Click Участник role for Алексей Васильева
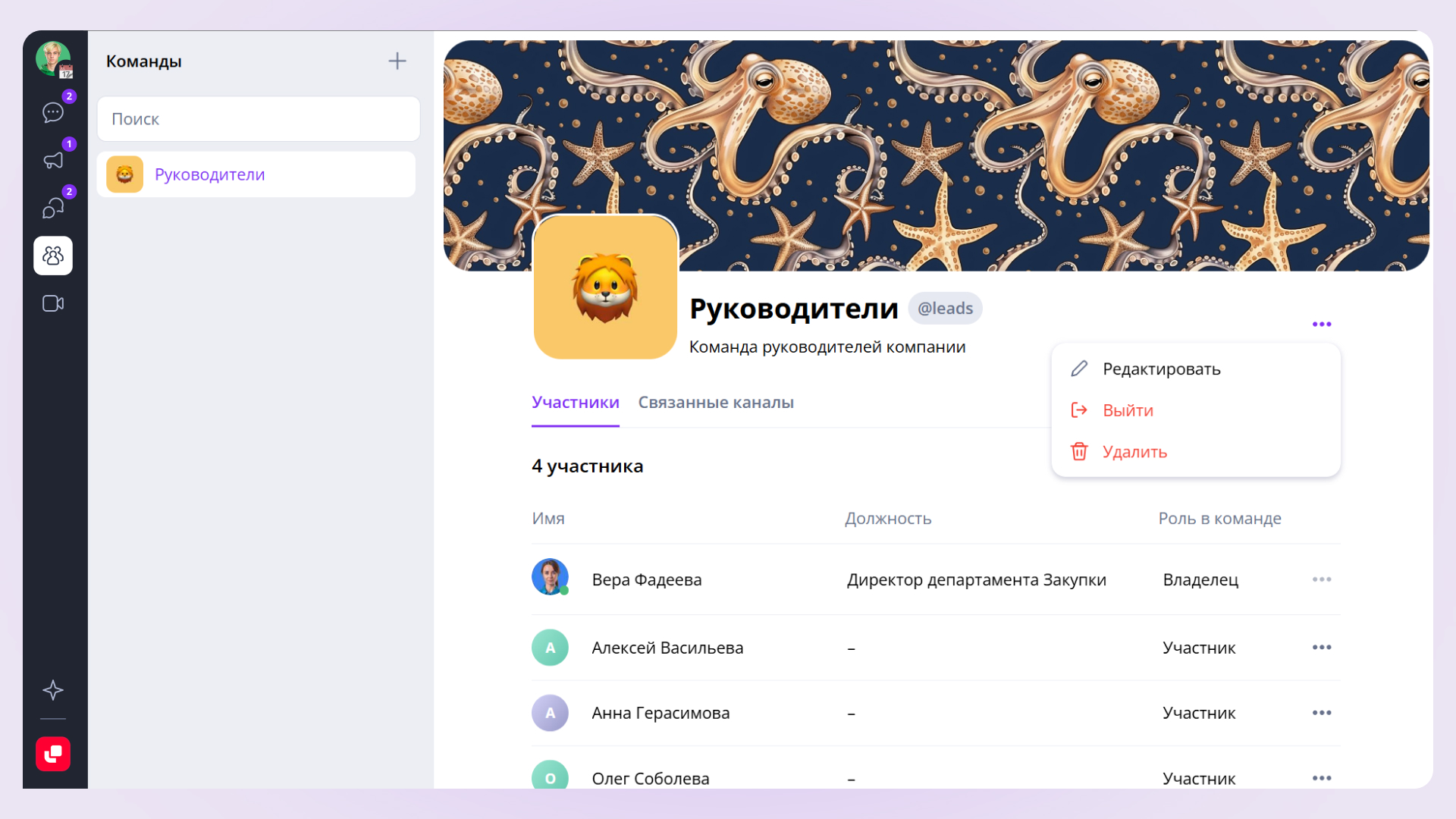The height and width of the screenshot is (819, 1456). point(1199,648)
